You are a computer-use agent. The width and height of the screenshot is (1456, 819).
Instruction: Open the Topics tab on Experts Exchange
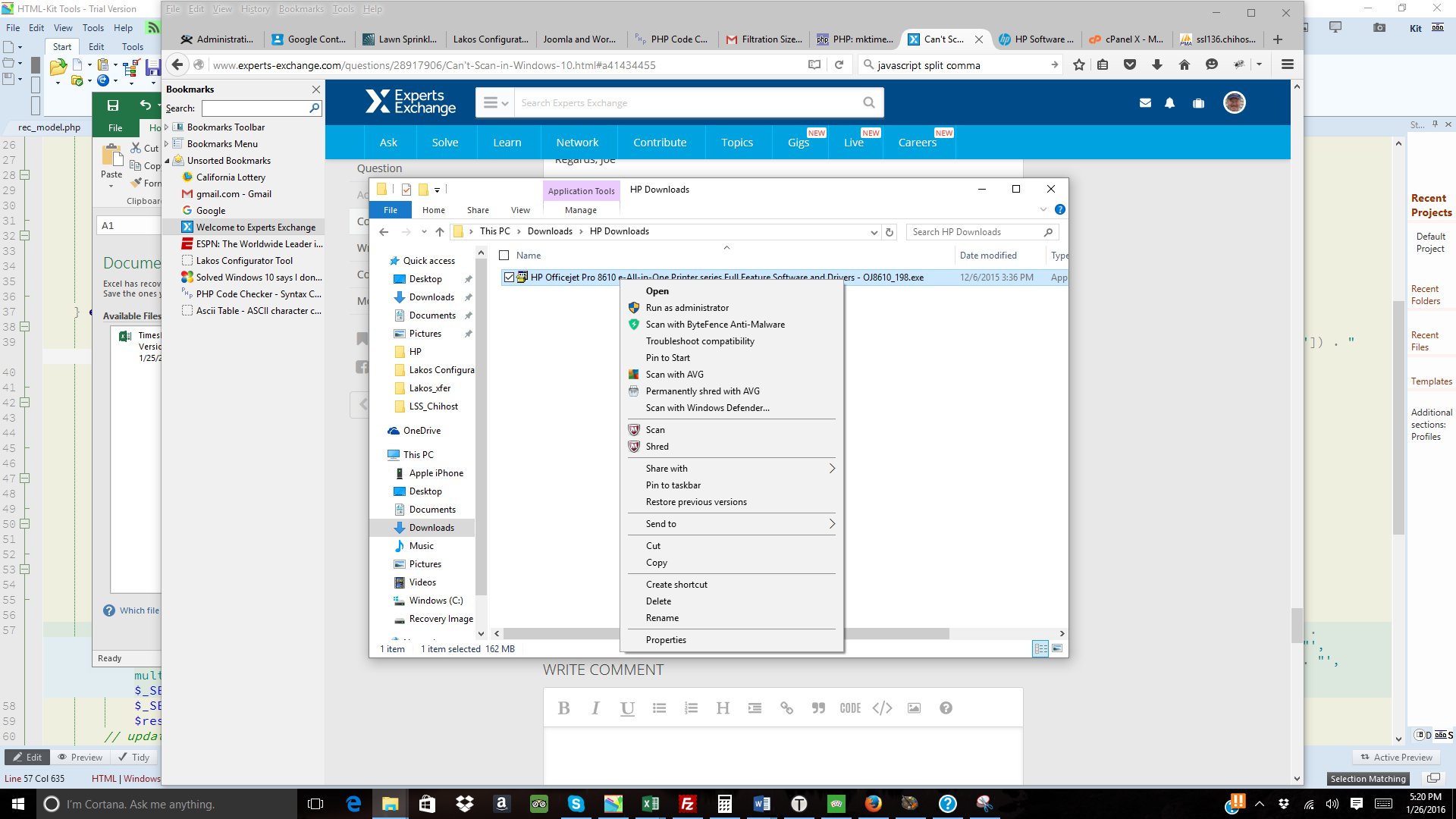coord(736,143)
